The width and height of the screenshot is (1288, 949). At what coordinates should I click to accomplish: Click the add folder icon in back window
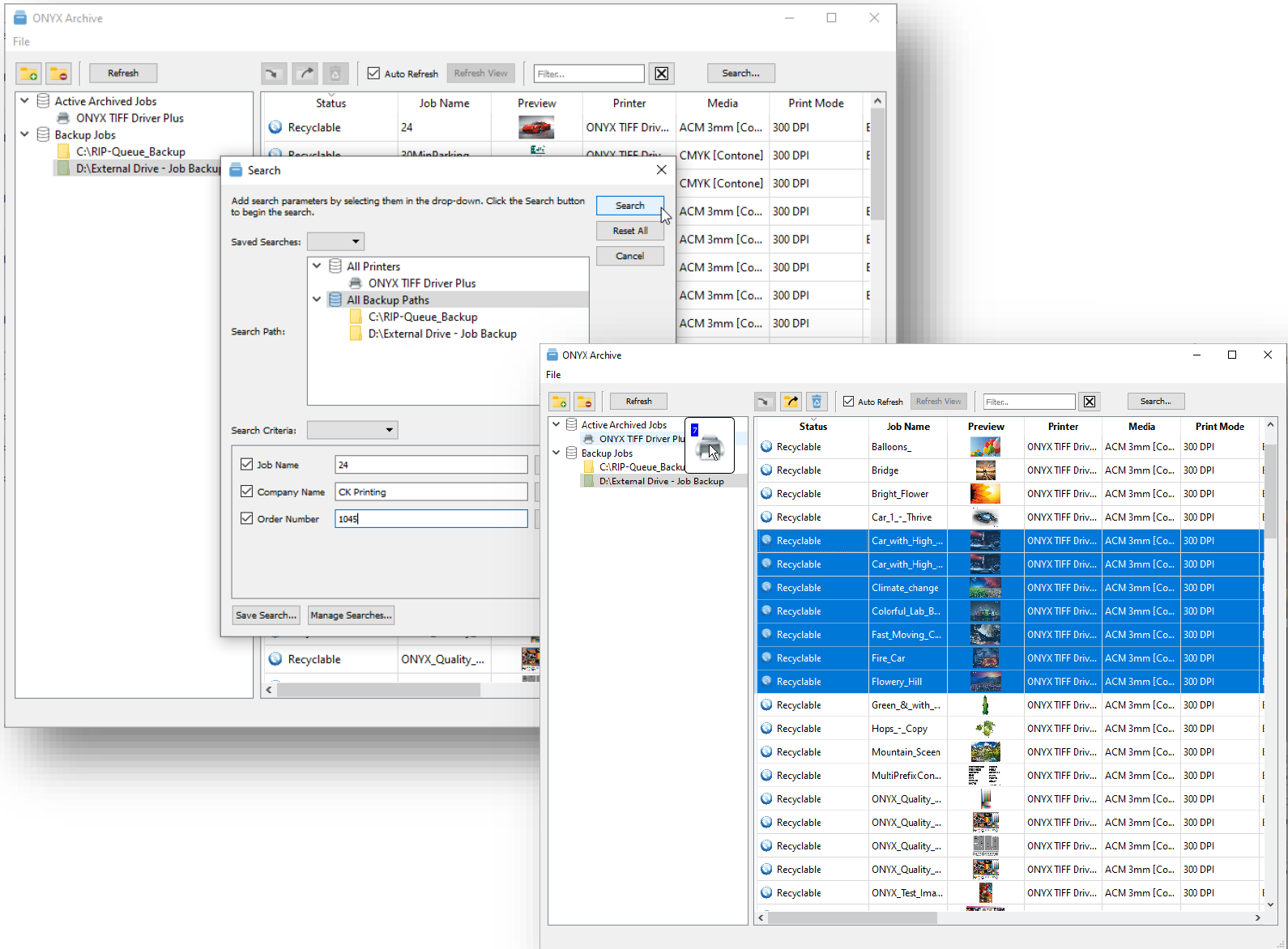pyautogui.click(x=29, y=74)
